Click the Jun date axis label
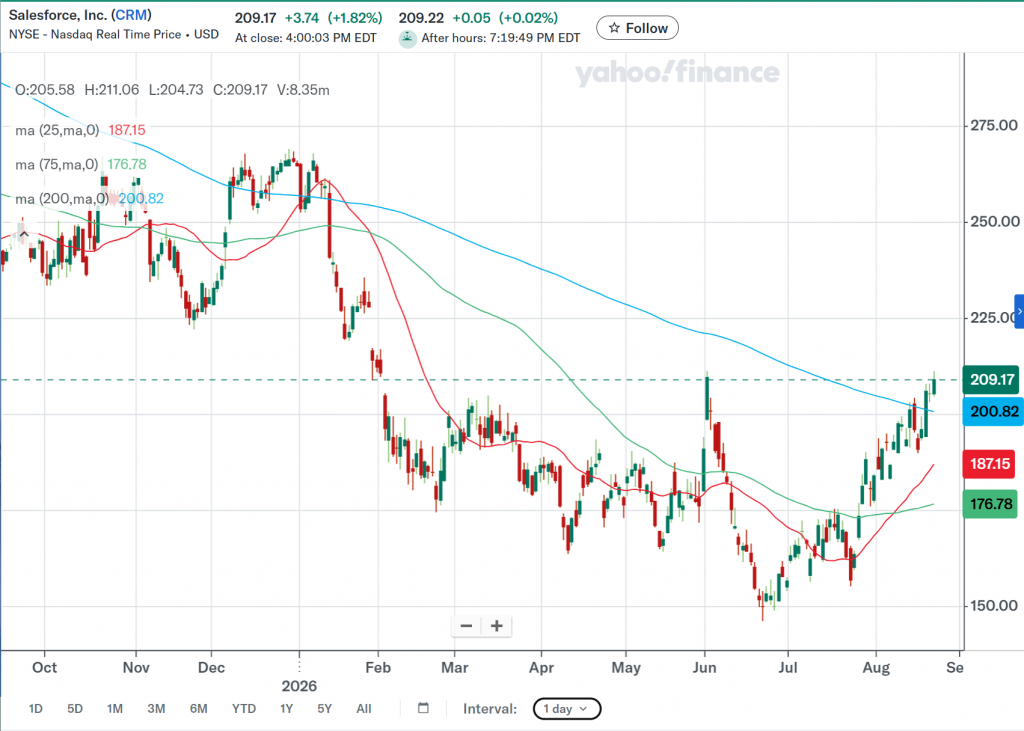The image size is (1024, 731). (705, 668)
